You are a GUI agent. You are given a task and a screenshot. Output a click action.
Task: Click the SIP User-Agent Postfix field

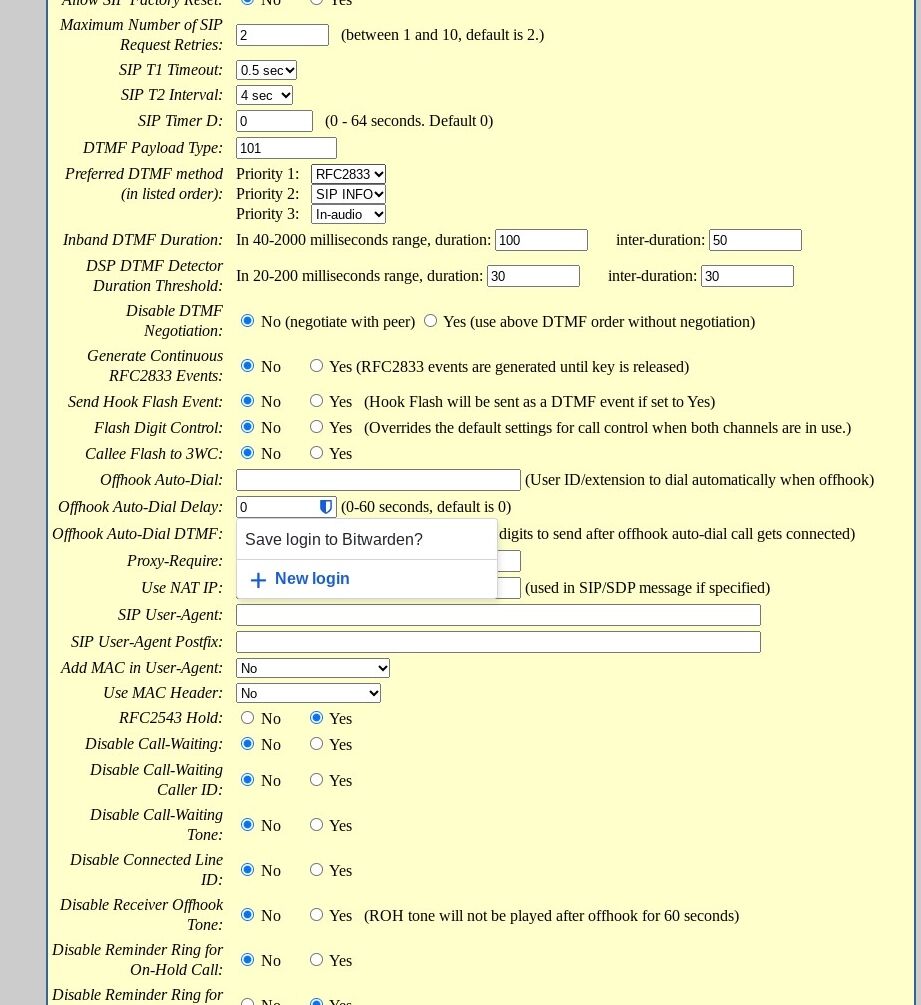tap(498, 642)
